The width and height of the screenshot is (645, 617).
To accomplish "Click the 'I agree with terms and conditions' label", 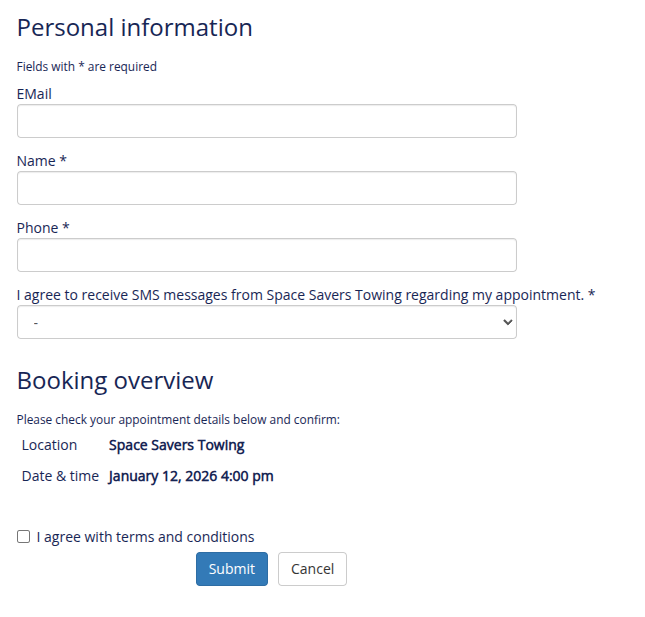I will pos(145,537).
